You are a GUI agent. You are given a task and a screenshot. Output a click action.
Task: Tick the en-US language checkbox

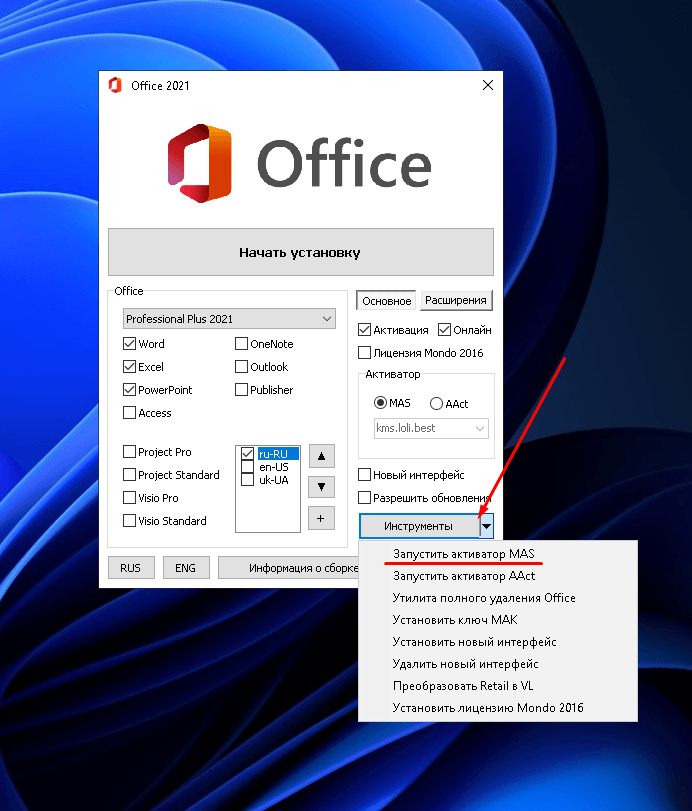(247, 467)
